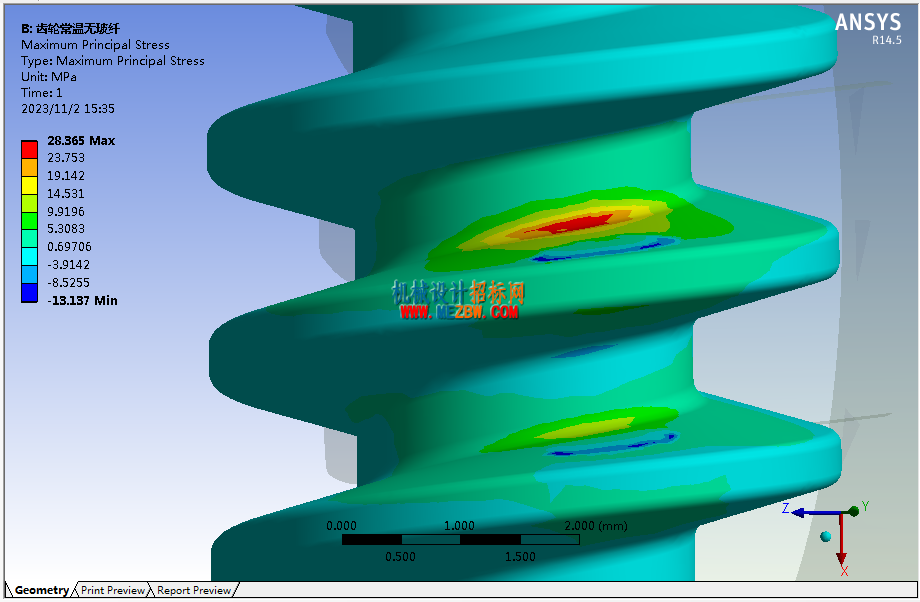Click the blue Z axis arrow of triad
Image resolution: width=920 pixels, height=602 pixels.
pos(814,513)
